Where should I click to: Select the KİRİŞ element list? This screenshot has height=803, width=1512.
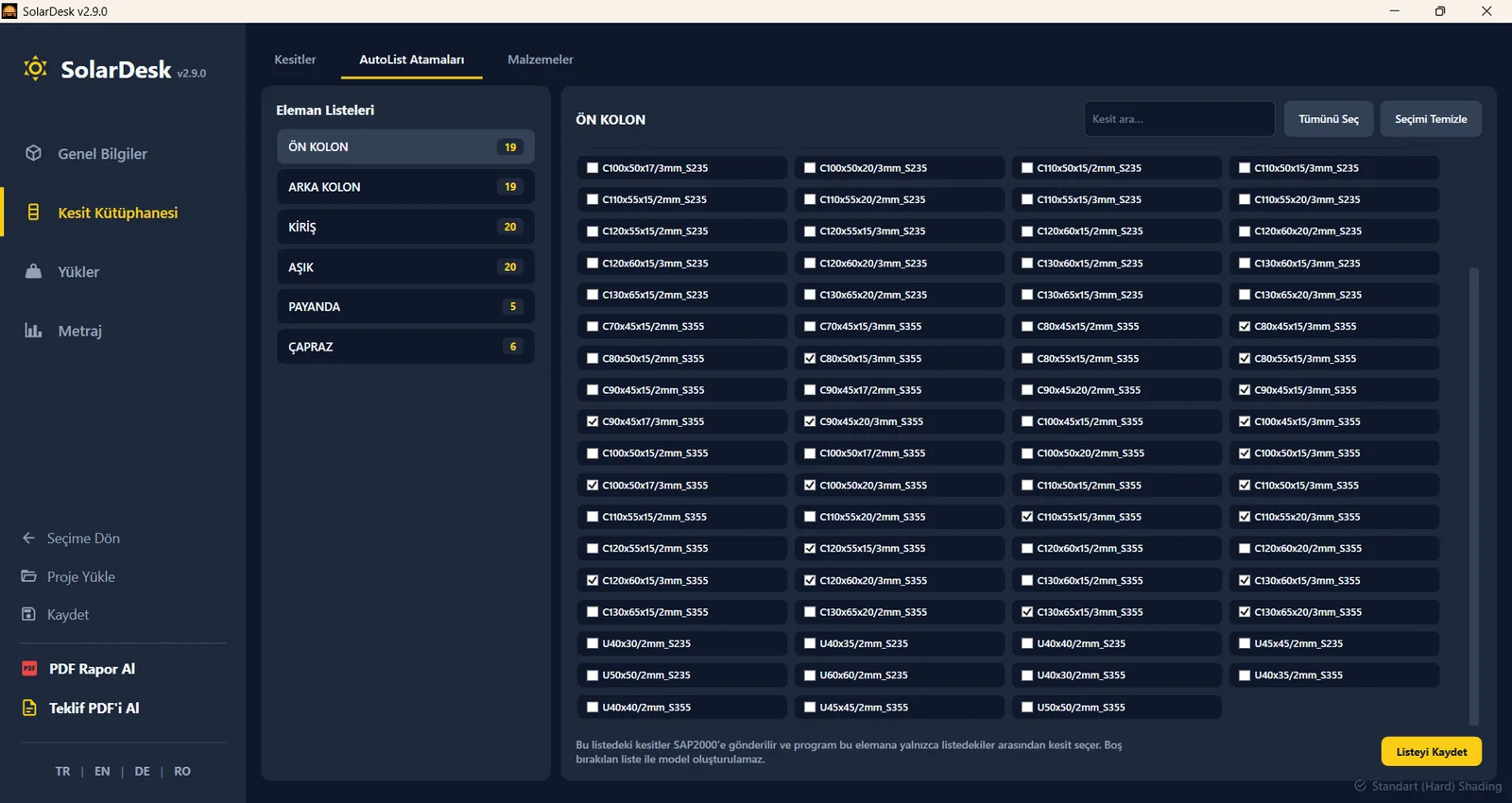tap(405, 227)
